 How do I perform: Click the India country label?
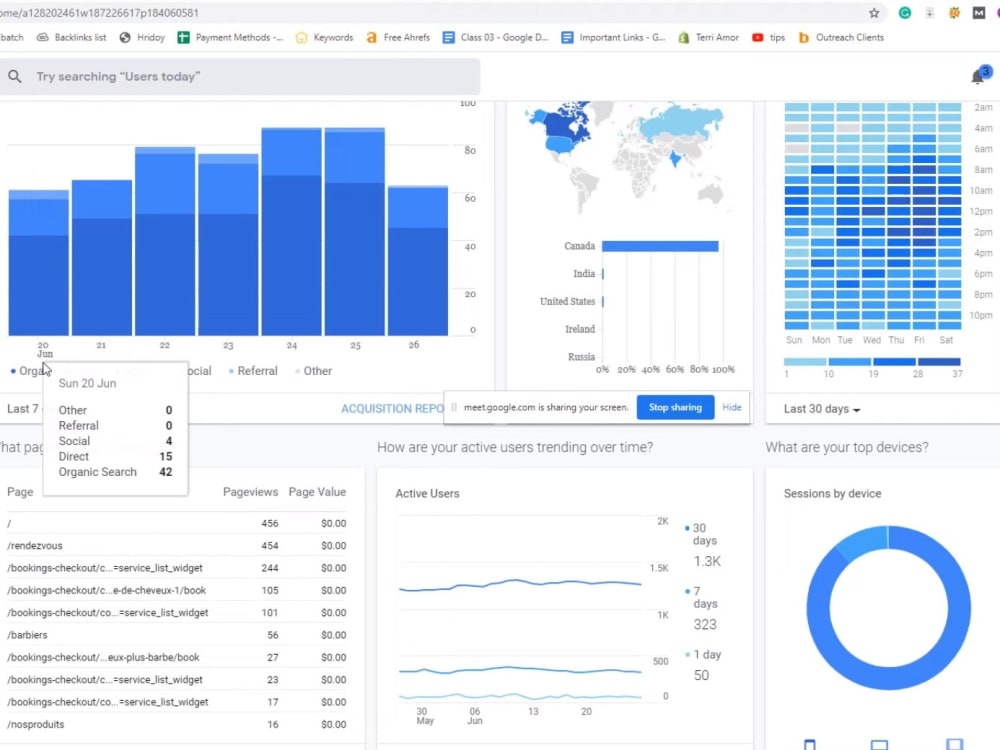pos(584,274)
